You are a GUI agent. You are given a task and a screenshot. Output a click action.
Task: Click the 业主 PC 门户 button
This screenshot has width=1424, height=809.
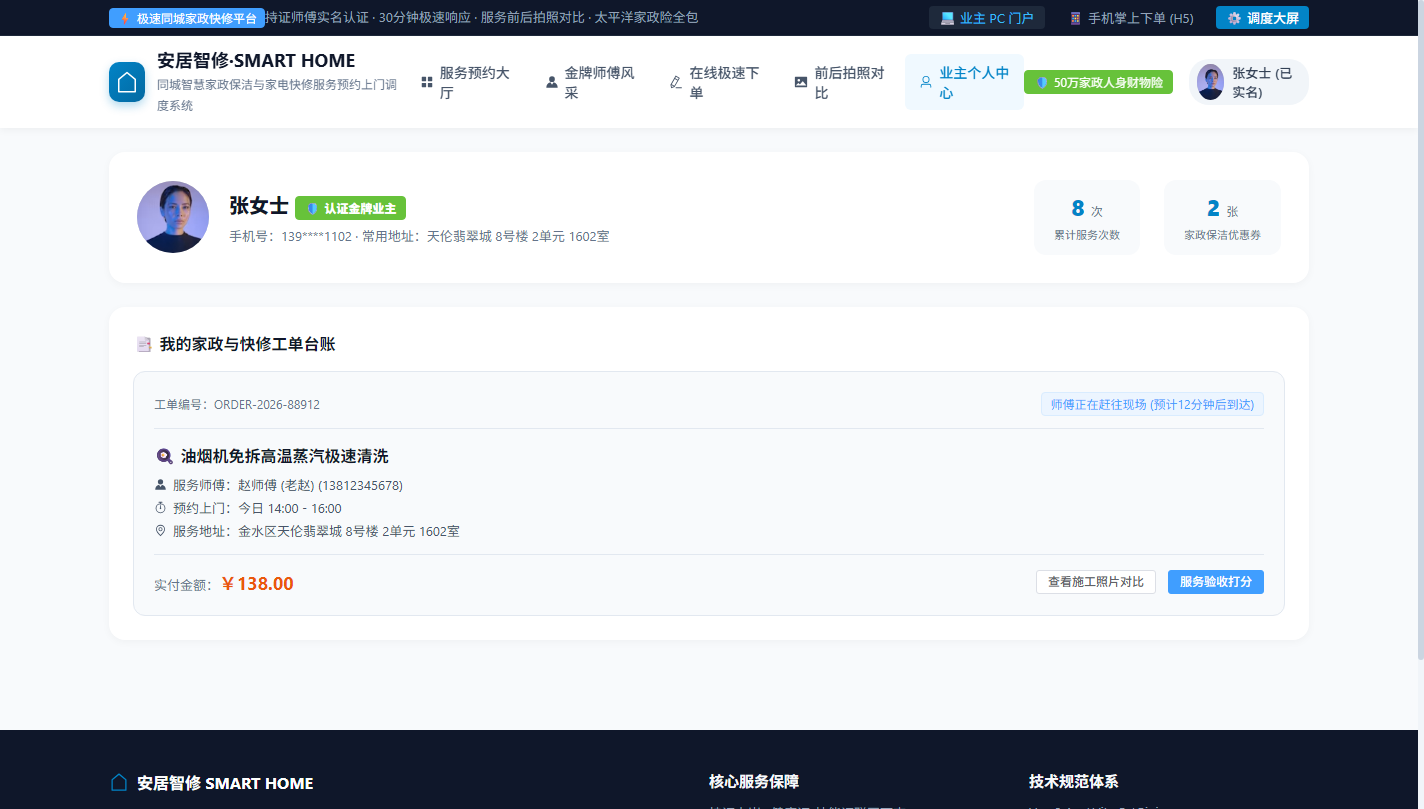coord(987,18)
